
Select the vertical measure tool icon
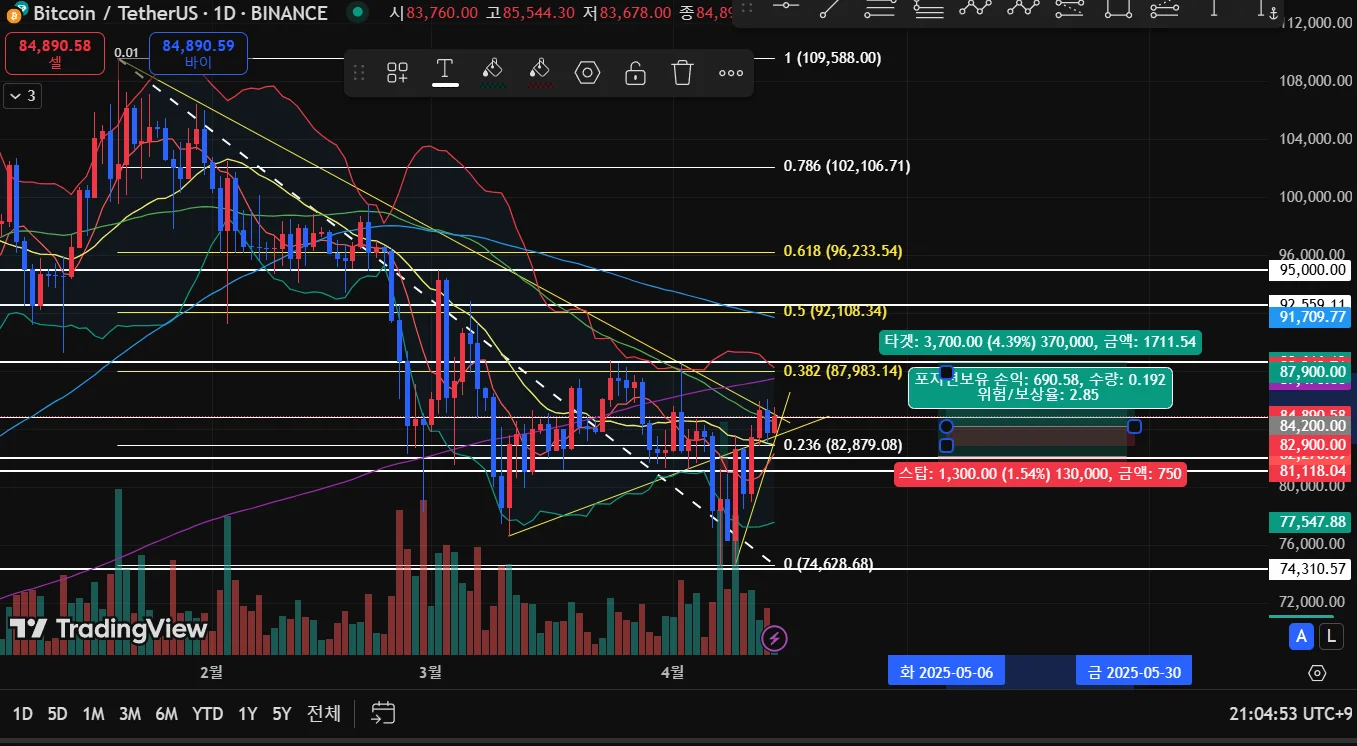1214,7
